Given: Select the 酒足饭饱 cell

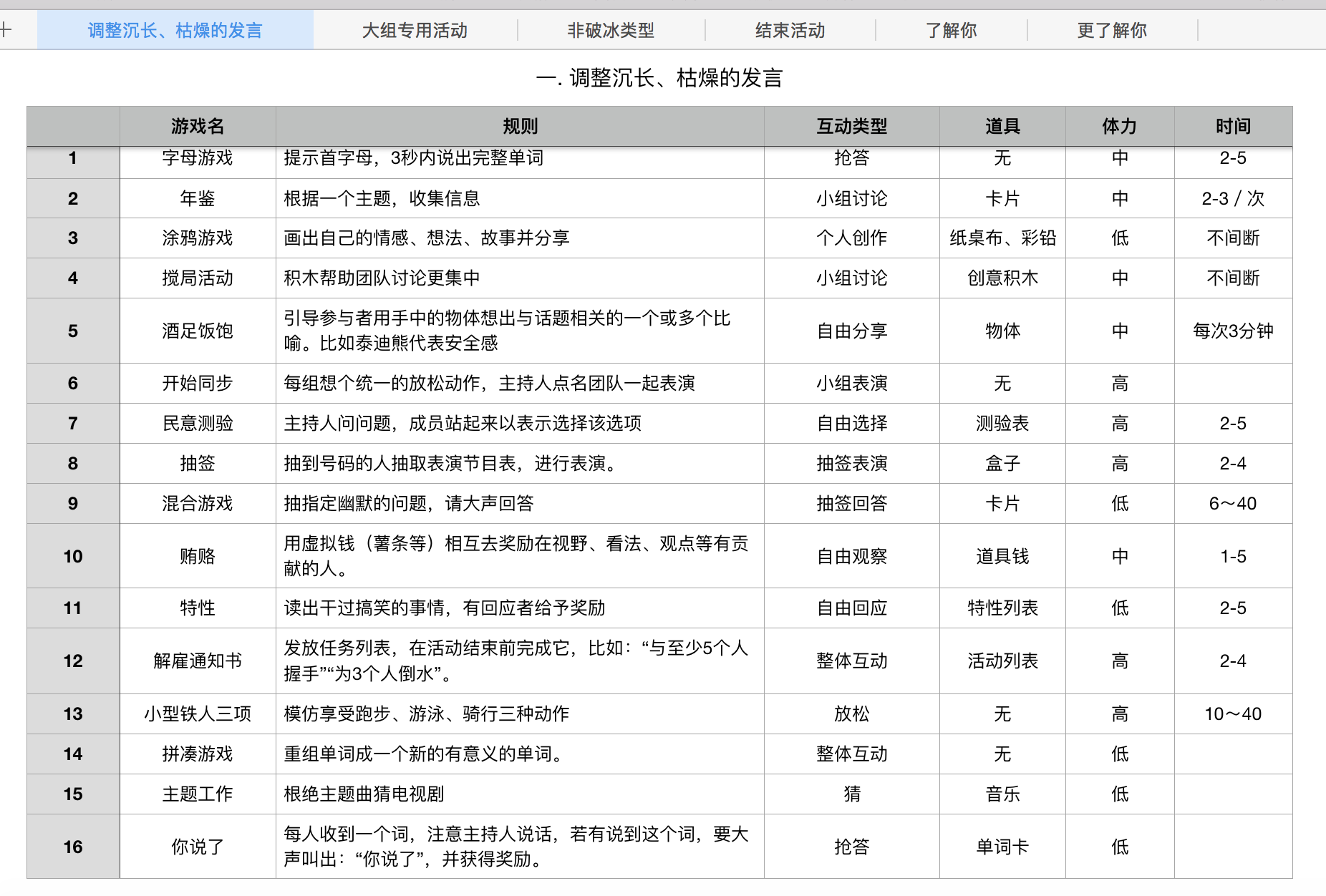Looking at the screenshot, I should coord(198,331).
